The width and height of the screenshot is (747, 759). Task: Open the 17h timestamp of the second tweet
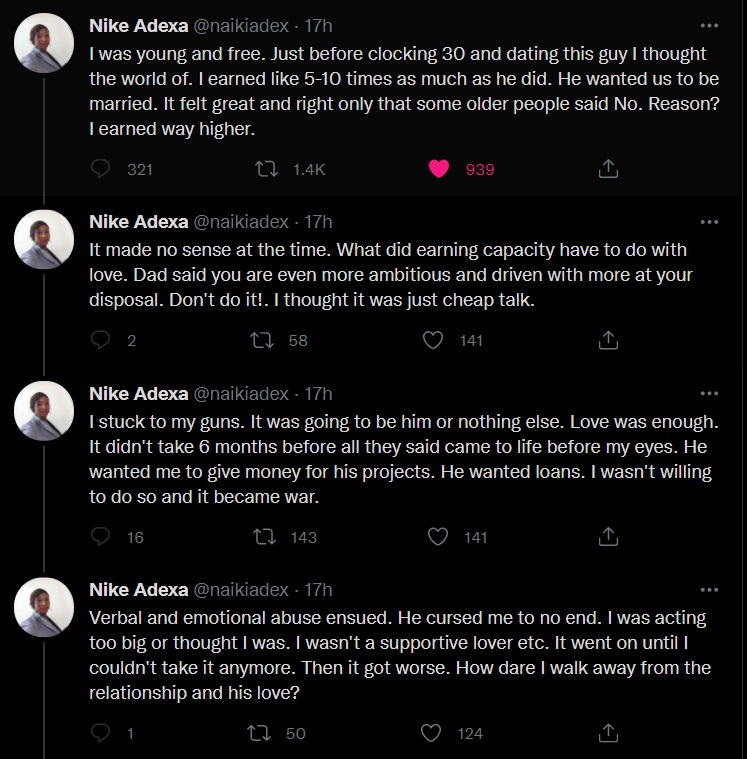pos(318,221)
